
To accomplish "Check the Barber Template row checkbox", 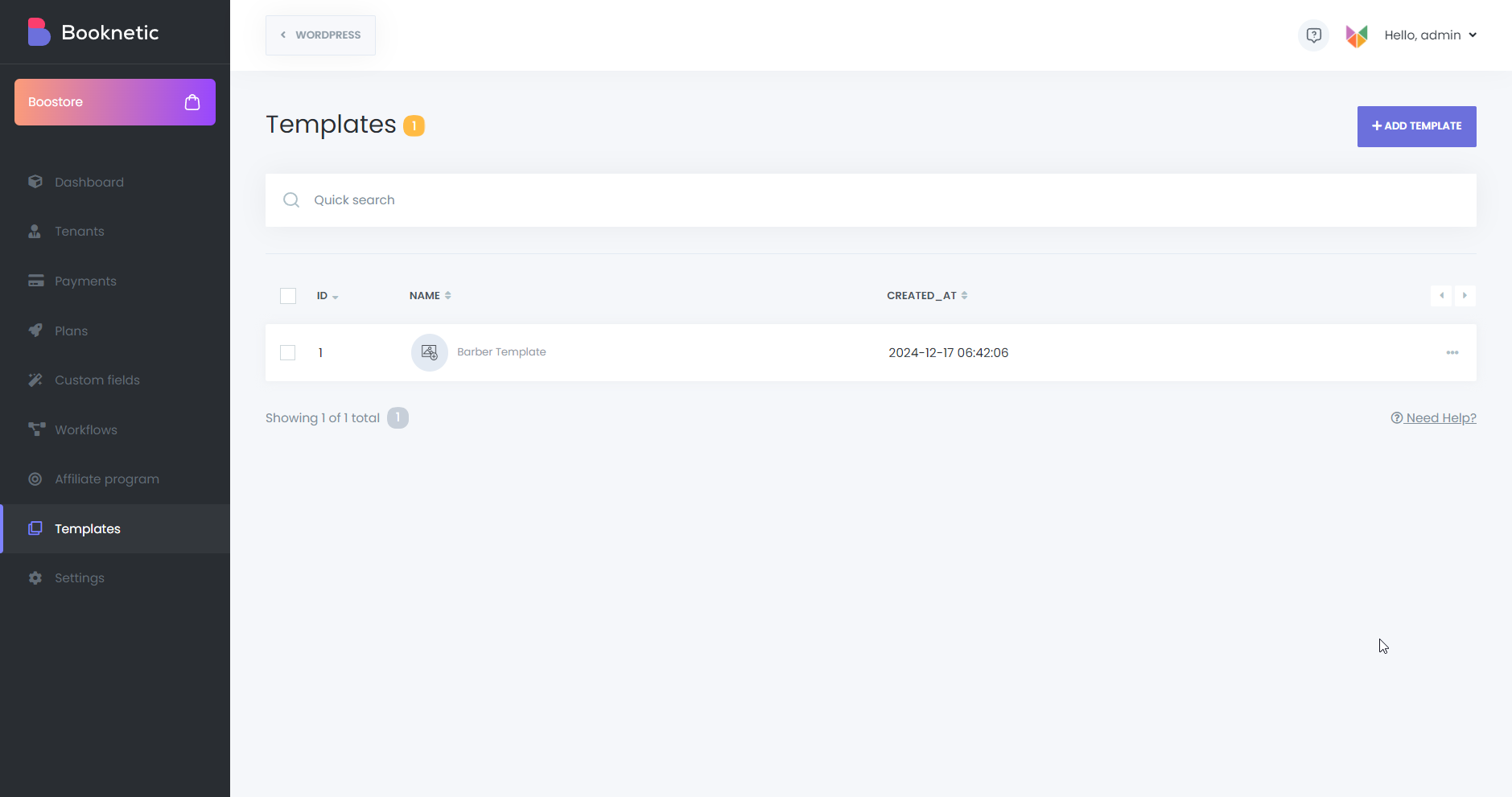I will pyautogui.click(x=288, y=352).
